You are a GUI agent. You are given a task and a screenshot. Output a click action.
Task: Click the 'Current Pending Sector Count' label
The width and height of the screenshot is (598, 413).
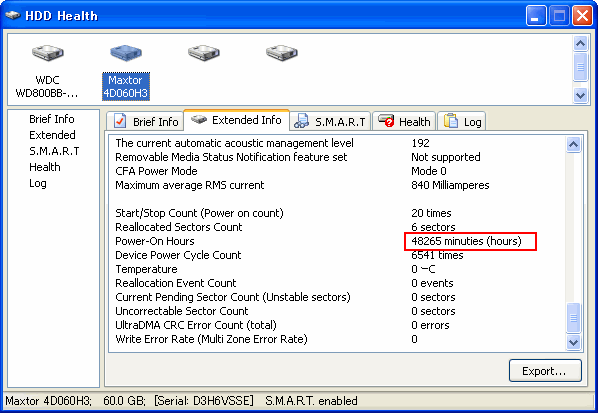[x=233, y=297]
